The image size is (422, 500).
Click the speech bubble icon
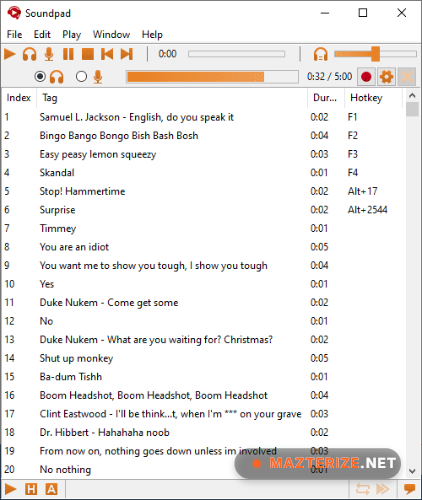click(x=409, y=489)
